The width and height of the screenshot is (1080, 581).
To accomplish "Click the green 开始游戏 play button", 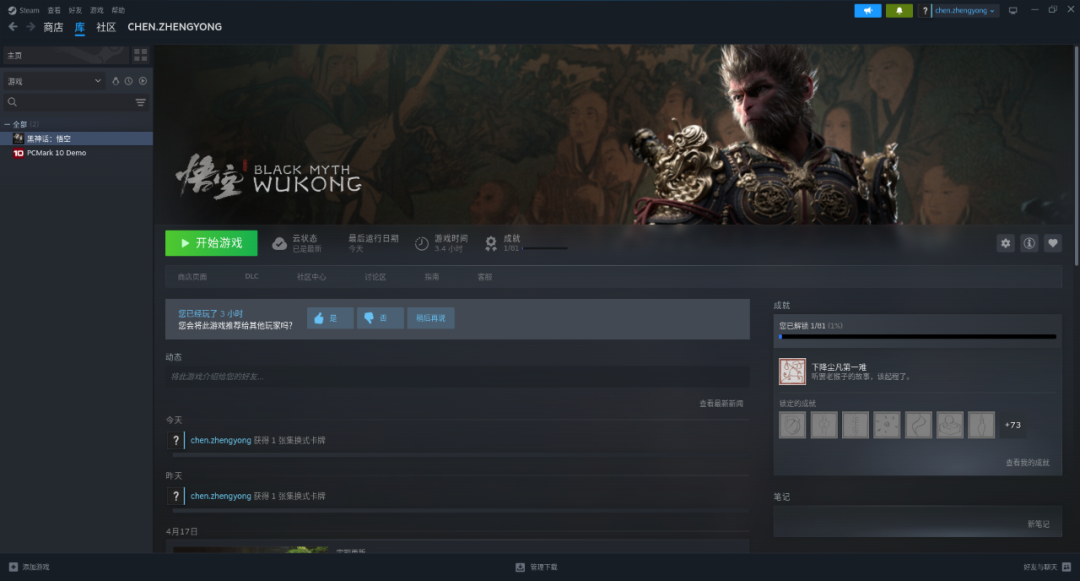I will pyautogui.click(x=211, y=243).
